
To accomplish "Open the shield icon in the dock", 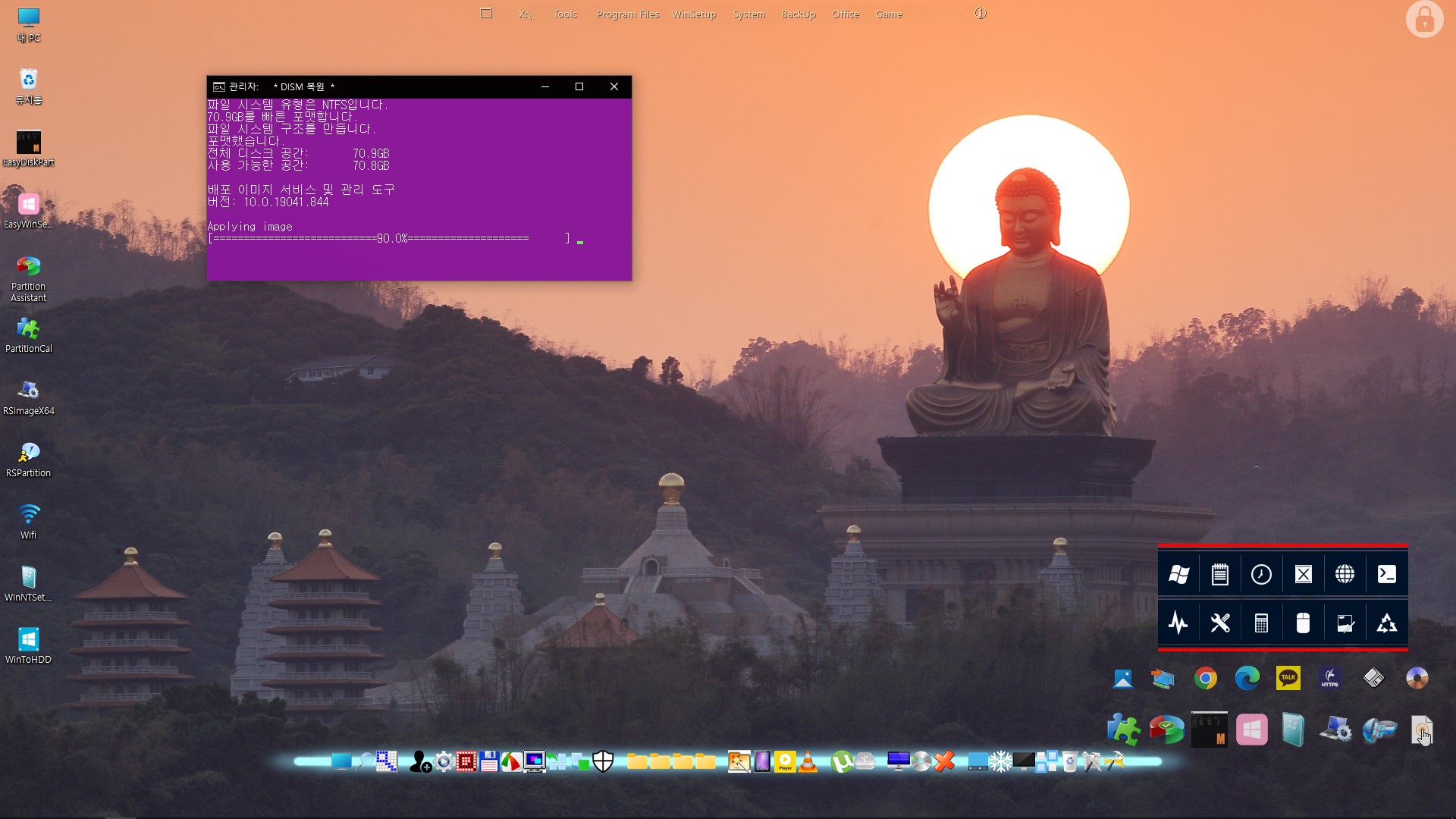I will 603,761.
